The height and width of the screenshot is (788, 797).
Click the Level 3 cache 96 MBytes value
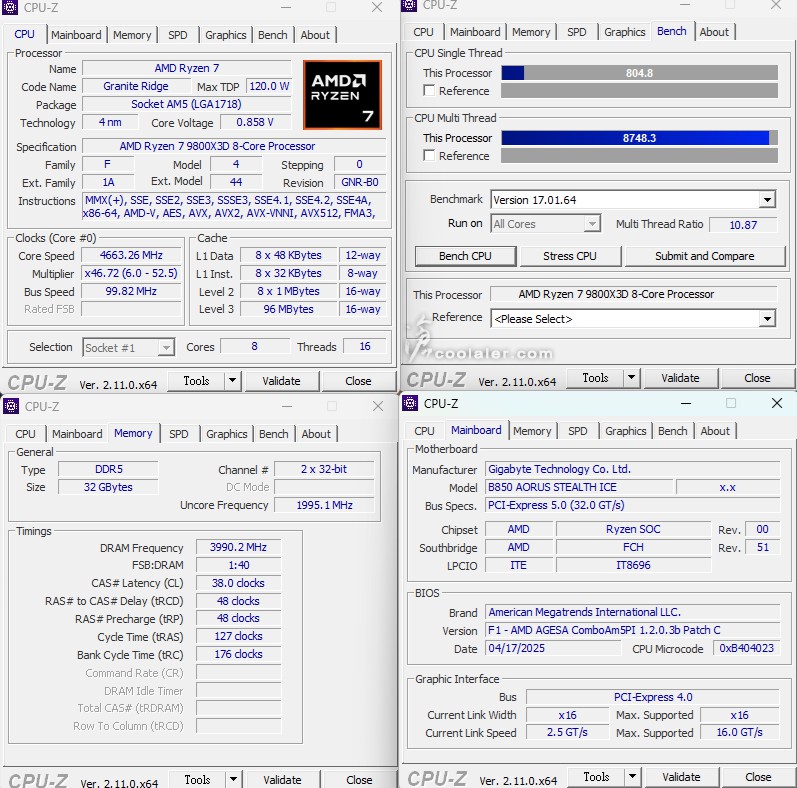point(288,309)
